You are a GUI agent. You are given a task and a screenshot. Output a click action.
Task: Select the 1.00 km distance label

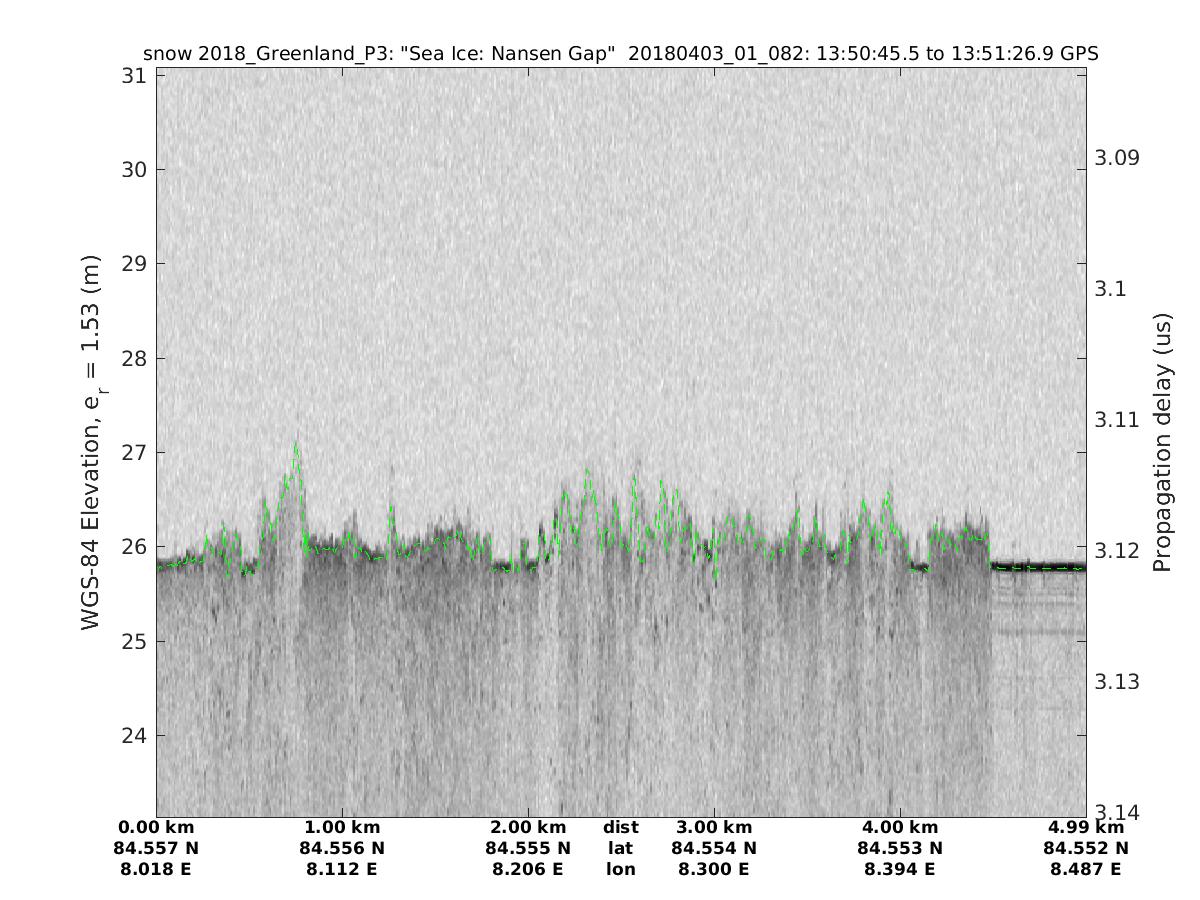pyautogui.click(x=342, y=827)
